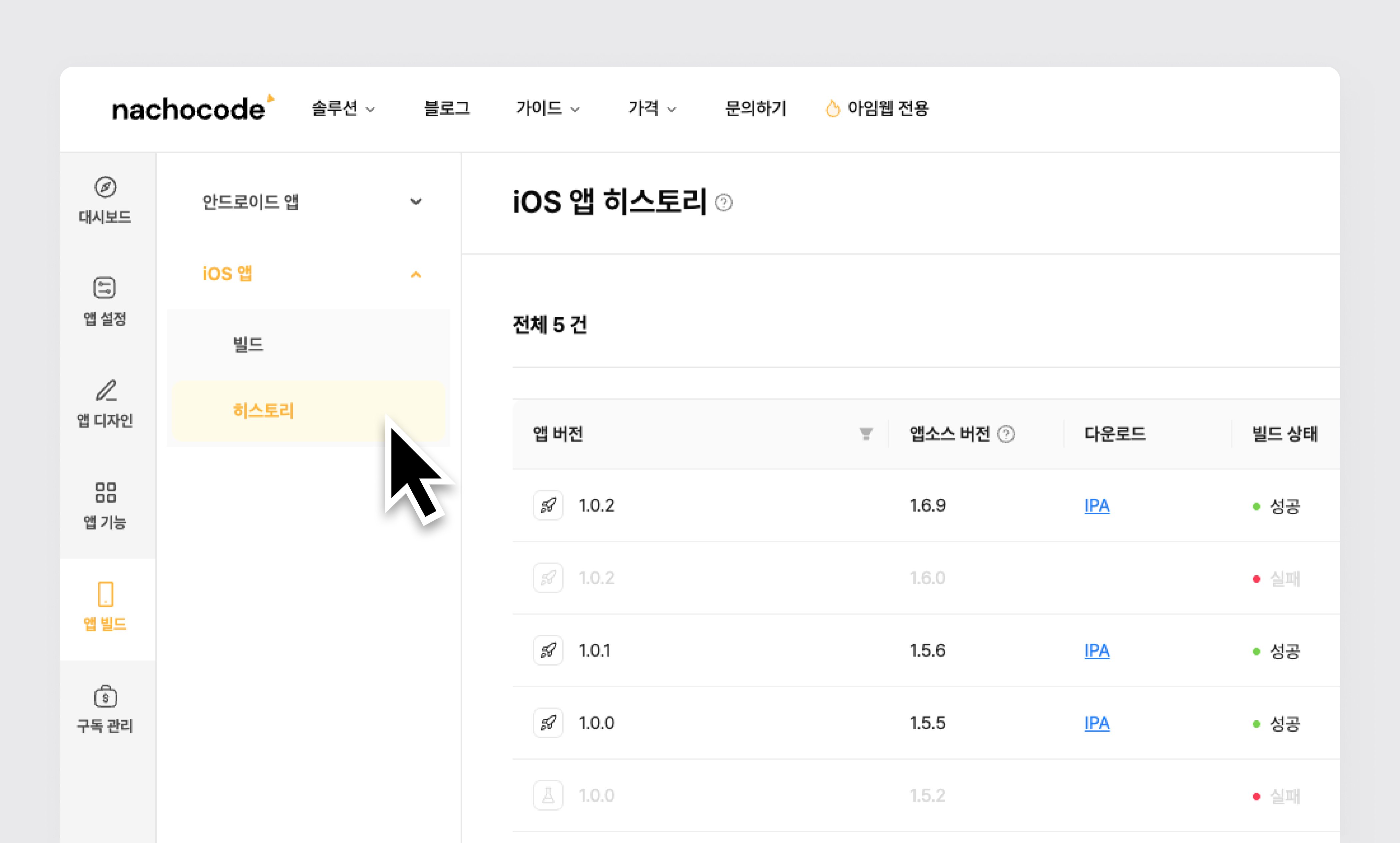Click help icon beside iOS 앱 히스토리 title

pyautogui.click(x=723, y=203)
